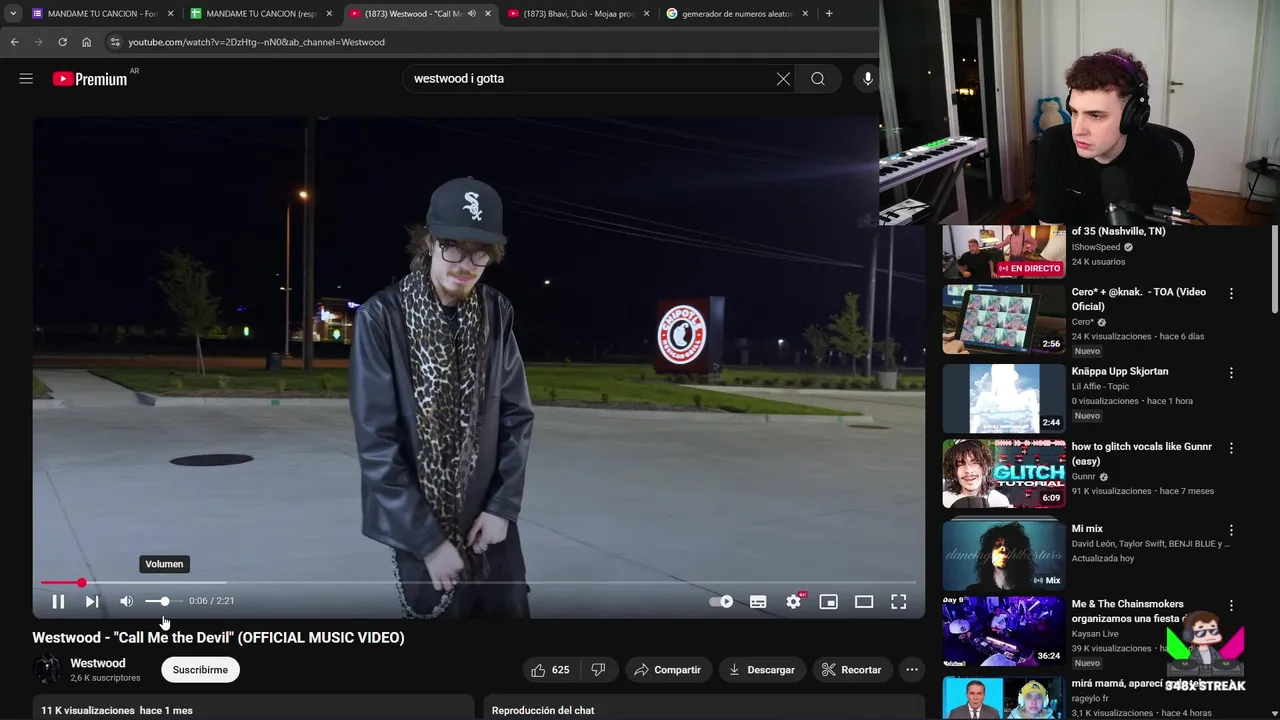Start voice search with the microphone icon
The width and height of the screenshot is (1280, 720).
coord(867,78)
